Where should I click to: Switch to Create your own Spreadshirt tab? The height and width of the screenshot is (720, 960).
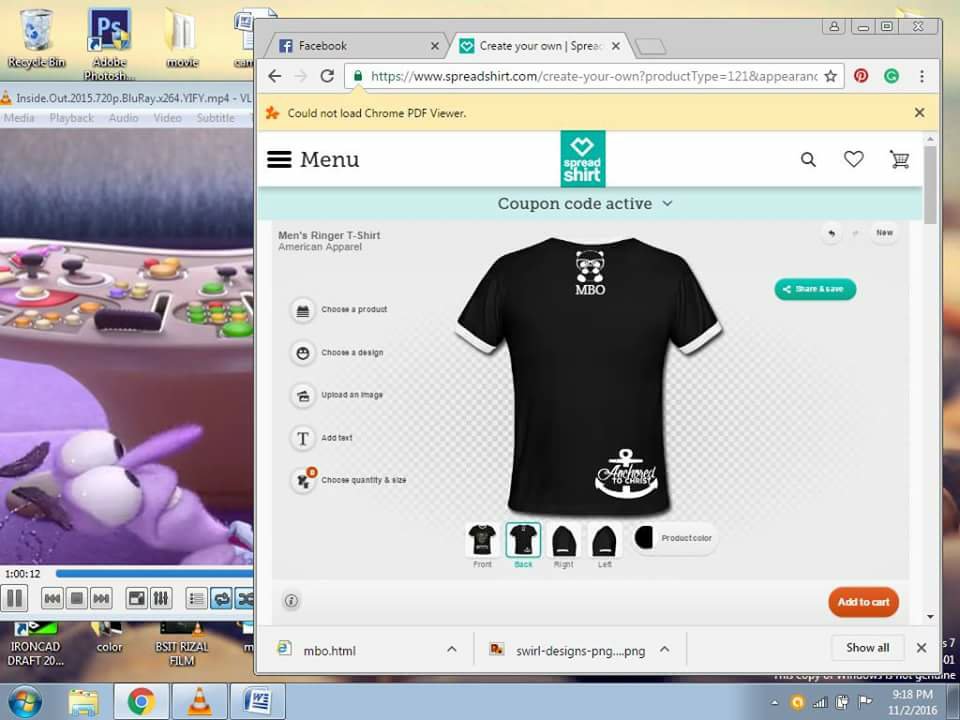point(539,46)
